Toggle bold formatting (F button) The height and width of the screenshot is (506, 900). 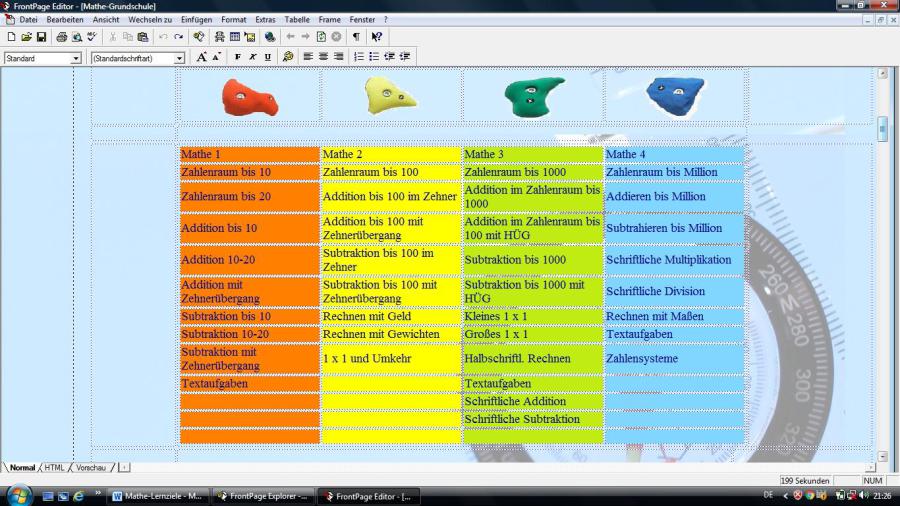[238, 57]
